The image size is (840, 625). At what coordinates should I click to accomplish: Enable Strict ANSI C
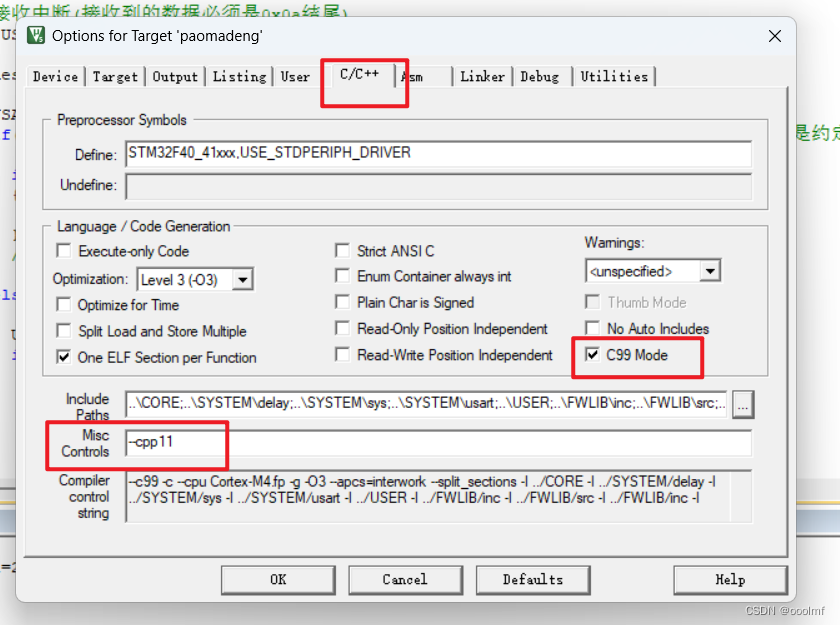pyautogui.click(x=342, y=250)
